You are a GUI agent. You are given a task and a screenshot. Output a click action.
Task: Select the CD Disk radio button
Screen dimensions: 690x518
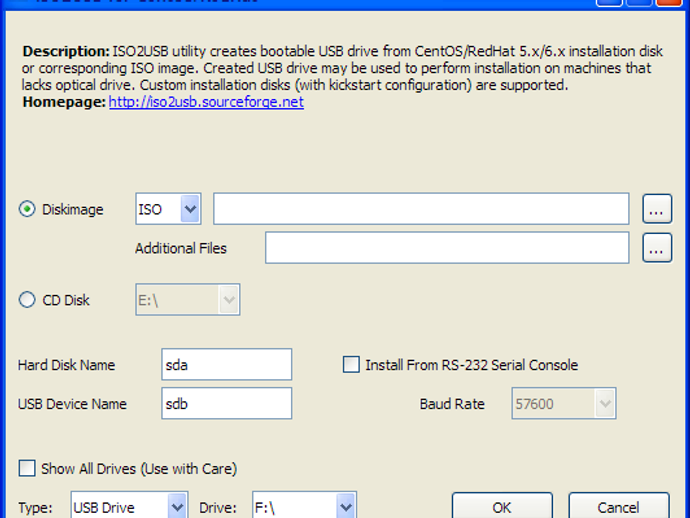click(27, 300)
